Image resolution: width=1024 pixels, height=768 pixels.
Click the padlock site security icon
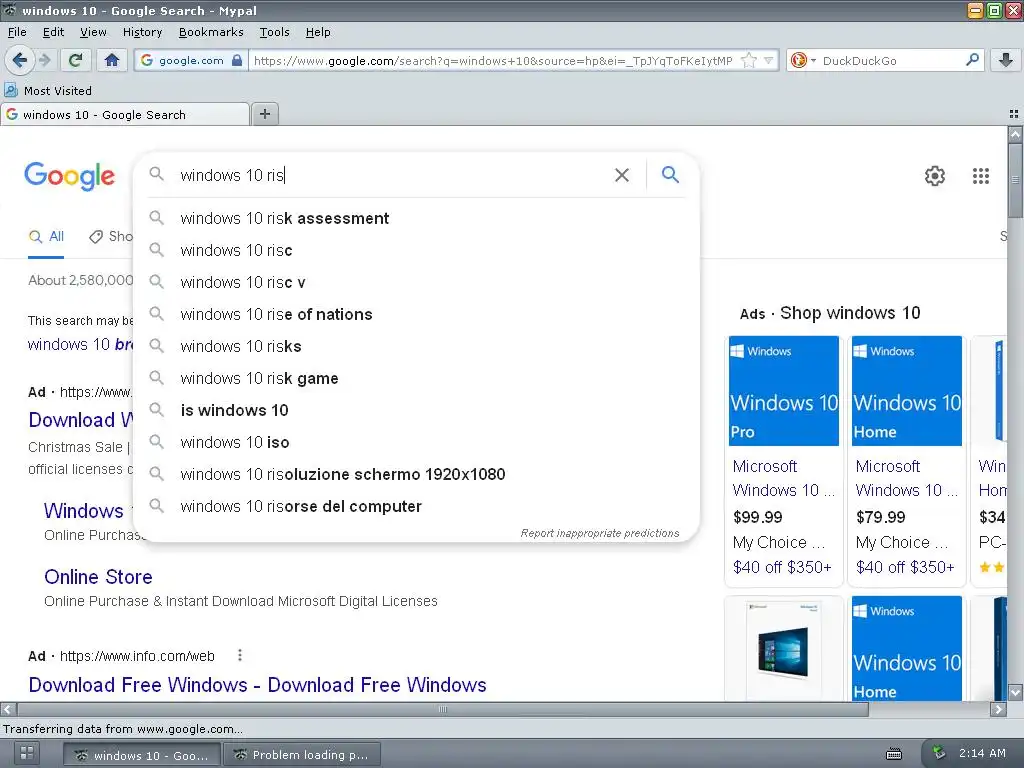coord(237,60)
